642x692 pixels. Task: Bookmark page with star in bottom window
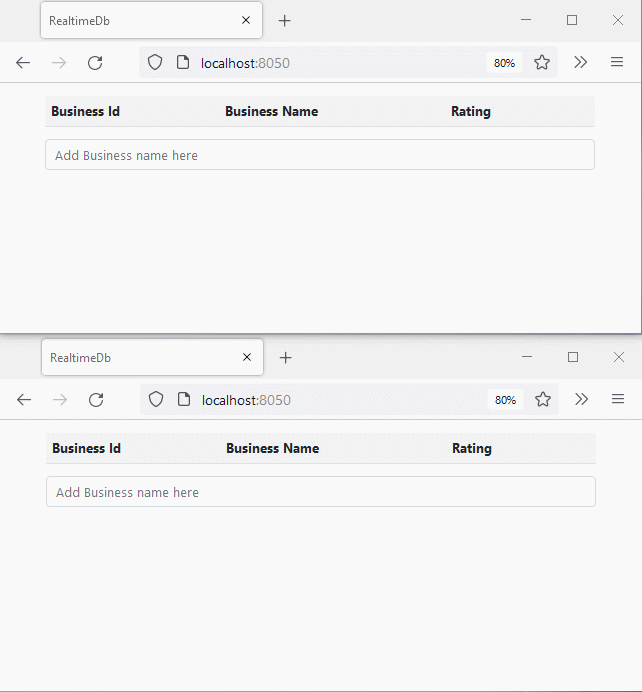(x=543, y=400)
